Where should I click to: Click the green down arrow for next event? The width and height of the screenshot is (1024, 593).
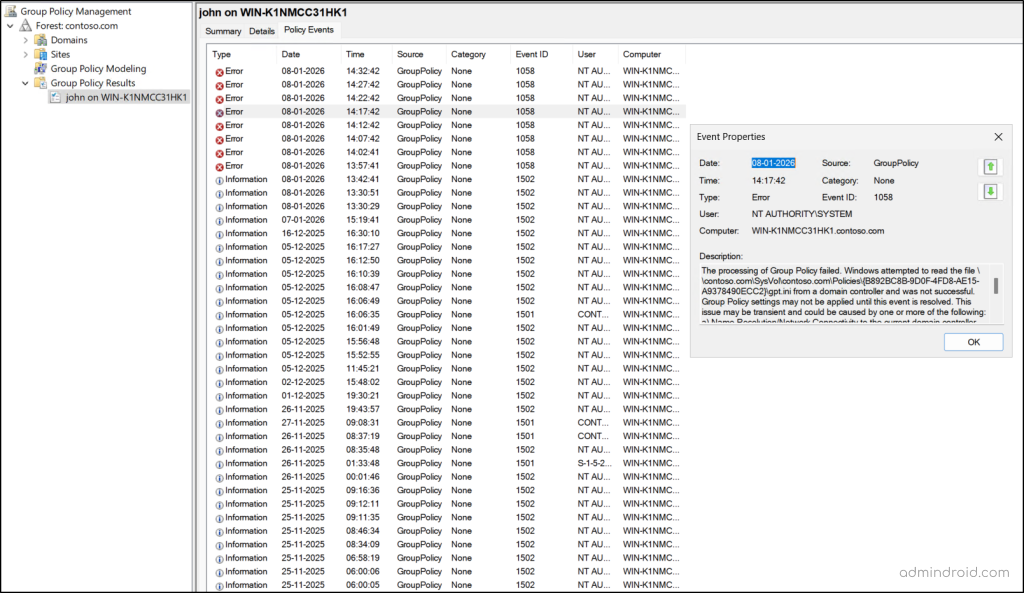(x=990, y=191)
